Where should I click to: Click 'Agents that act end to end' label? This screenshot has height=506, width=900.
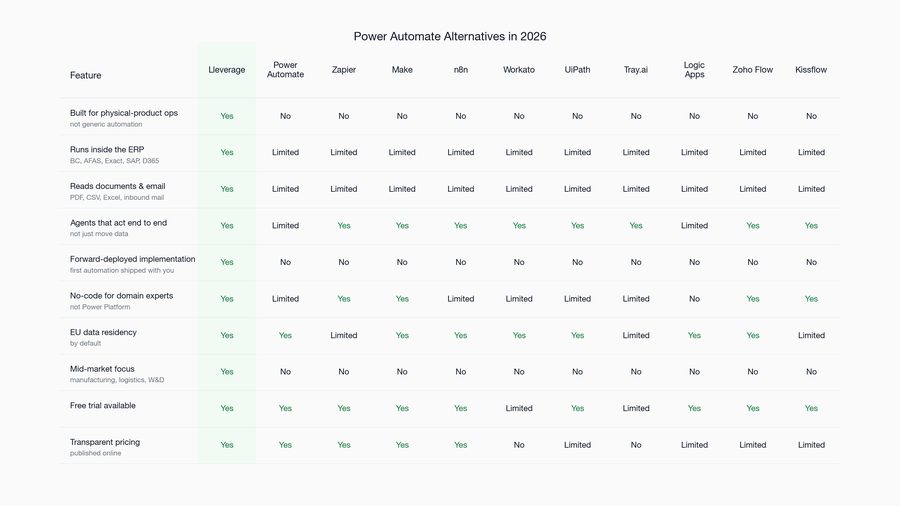coord(118,223)
